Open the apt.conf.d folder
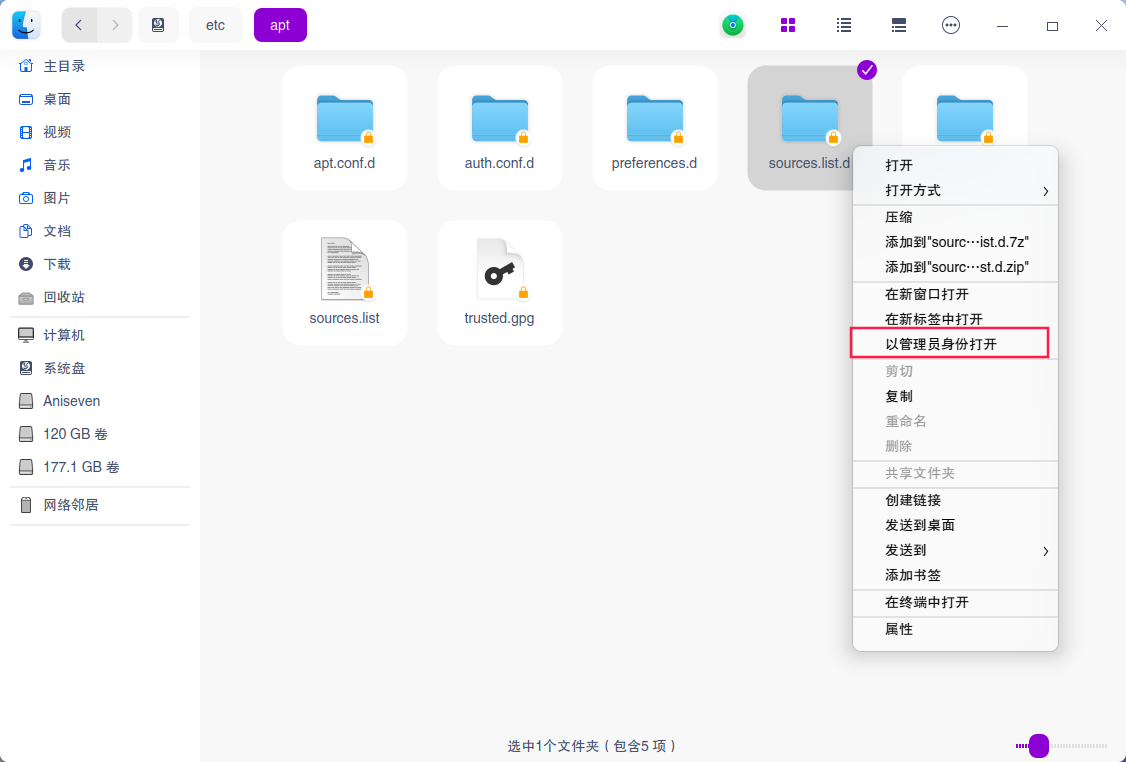Image resolution: width=1126 pixels, height=762 pixels. 345,129
